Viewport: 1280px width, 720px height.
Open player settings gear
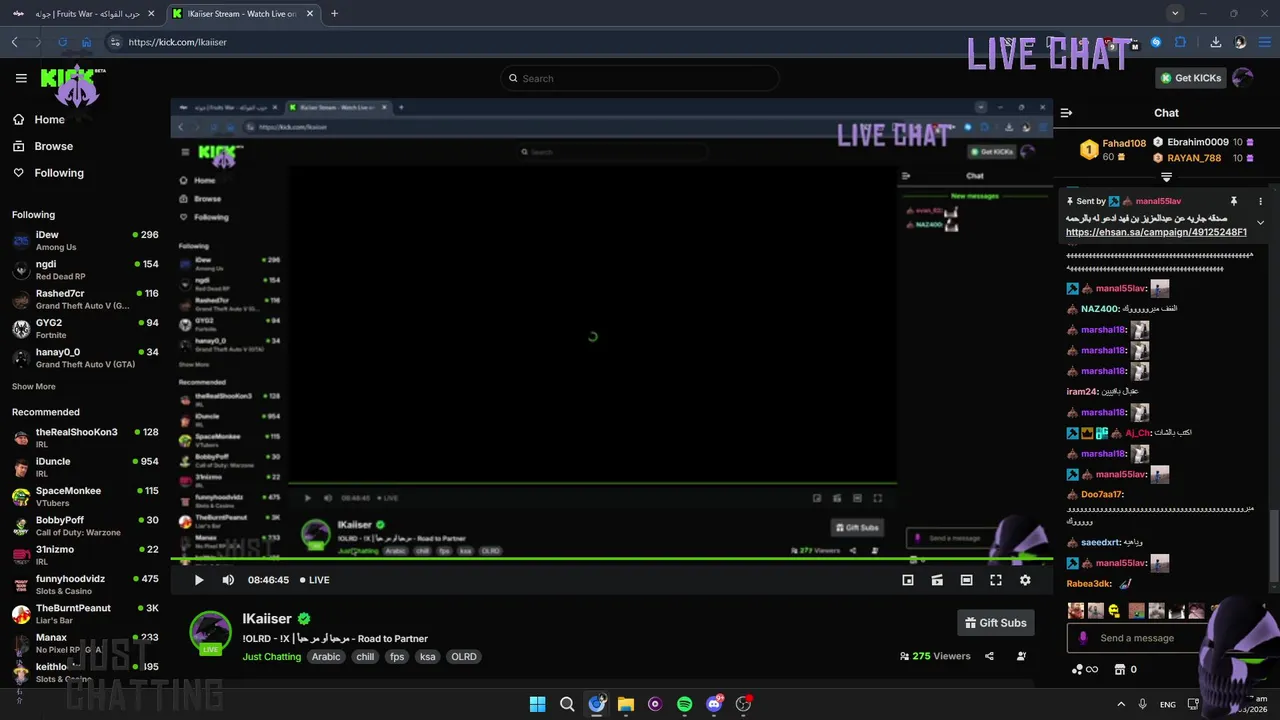pos(1025,580)
